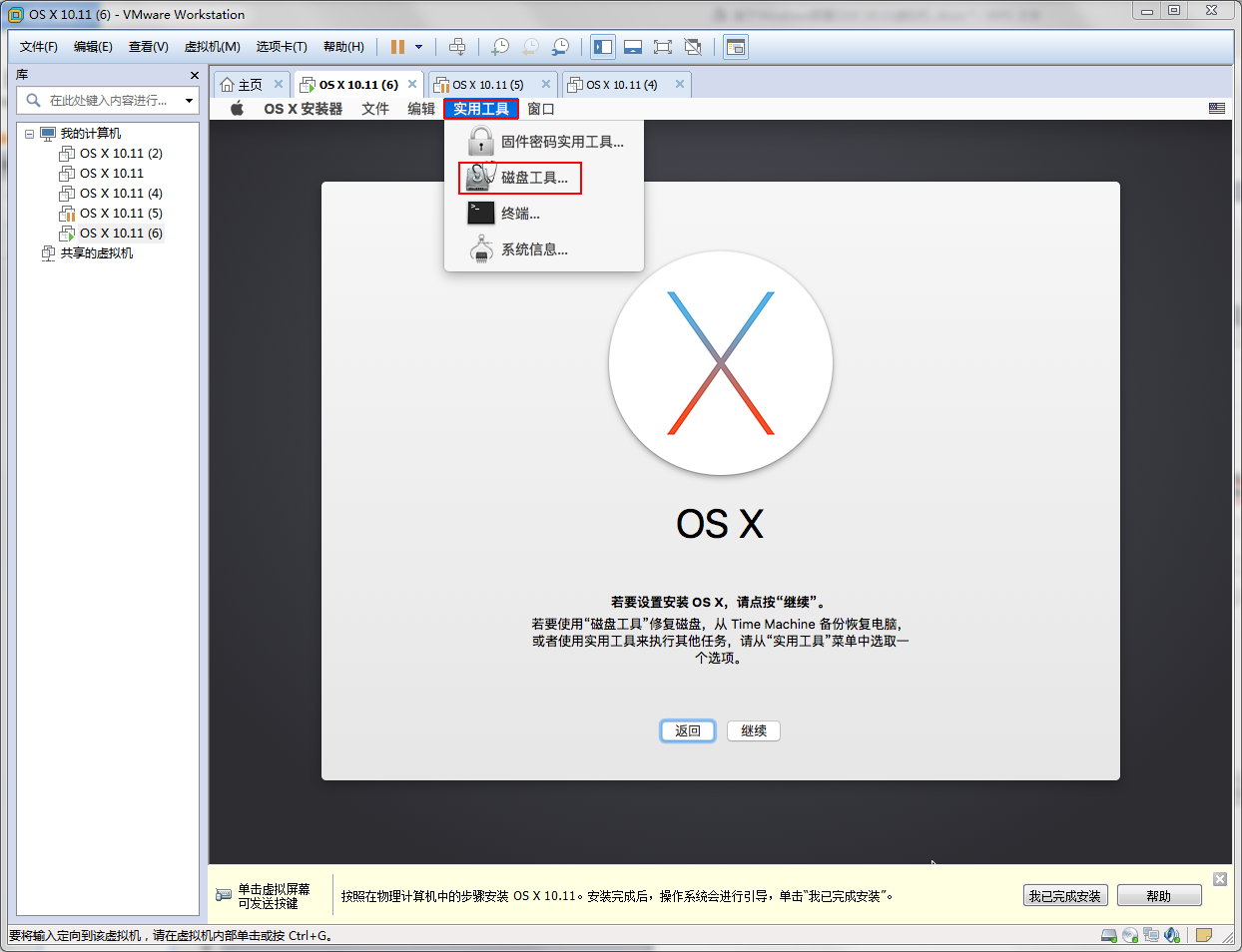Click the network adapter status icon
The width and height of the screenshot is (1242, 952).
tap(1151, 936)
